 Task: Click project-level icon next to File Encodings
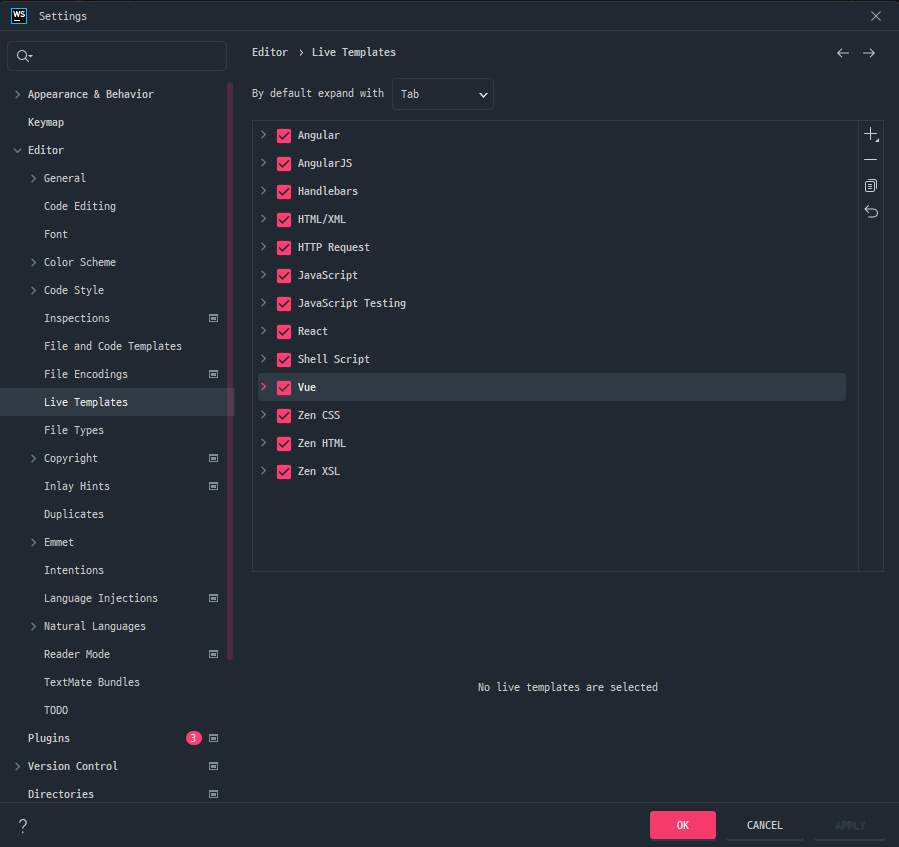tap(213, 374)
